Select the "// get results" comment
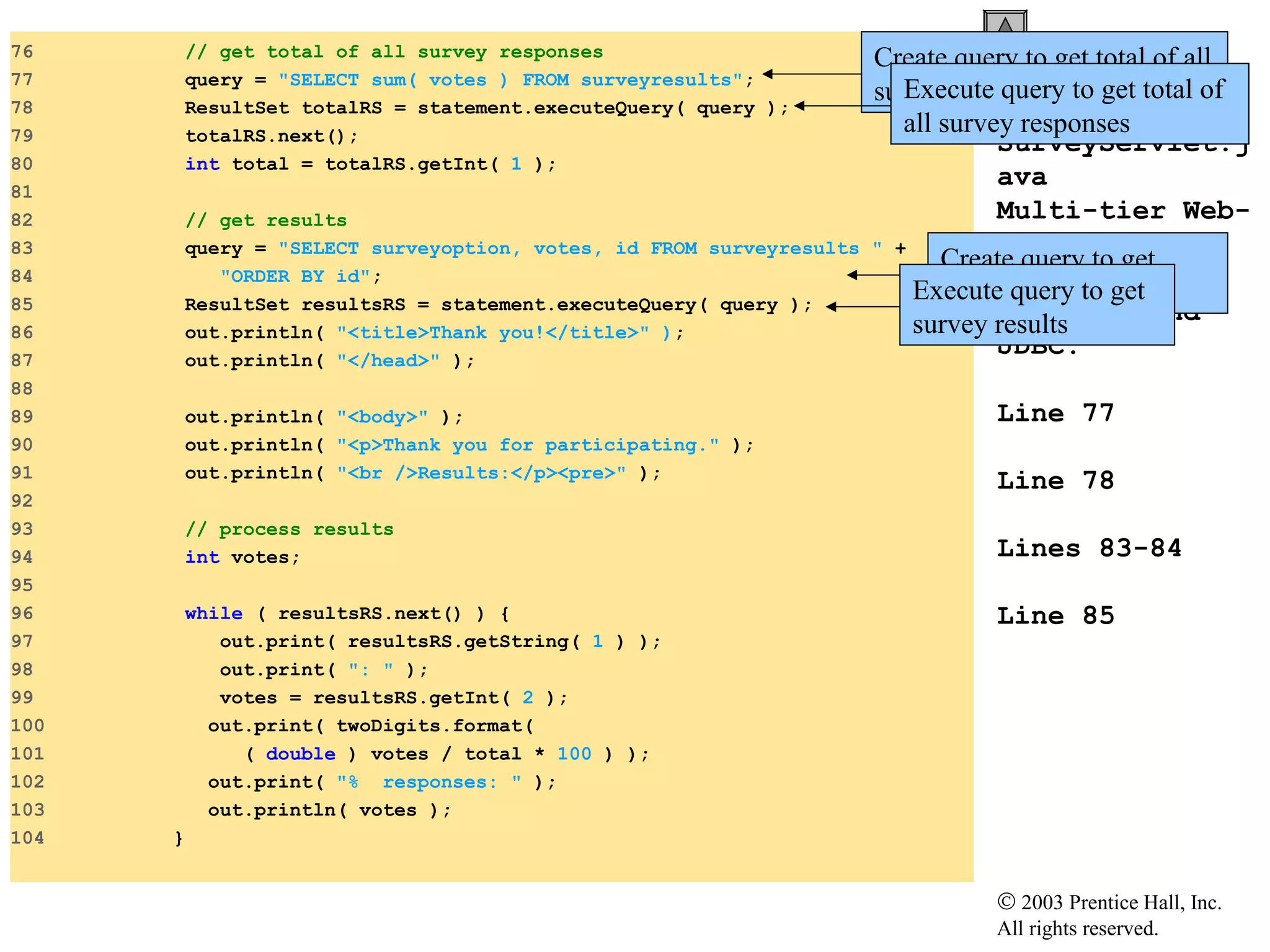The height and width of the screenshot is (952, 1270). [x=266, y=220]
